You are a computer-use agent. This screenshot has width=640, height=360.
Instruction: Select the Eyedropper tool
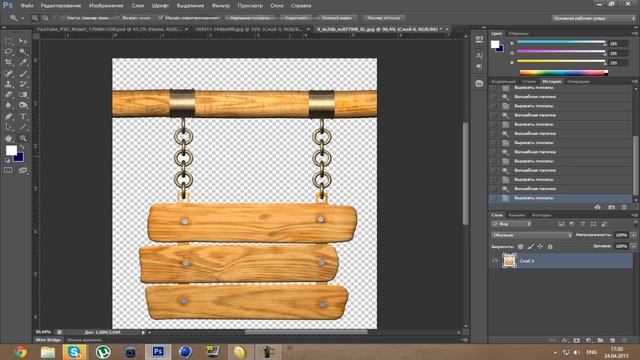point(23,62)
